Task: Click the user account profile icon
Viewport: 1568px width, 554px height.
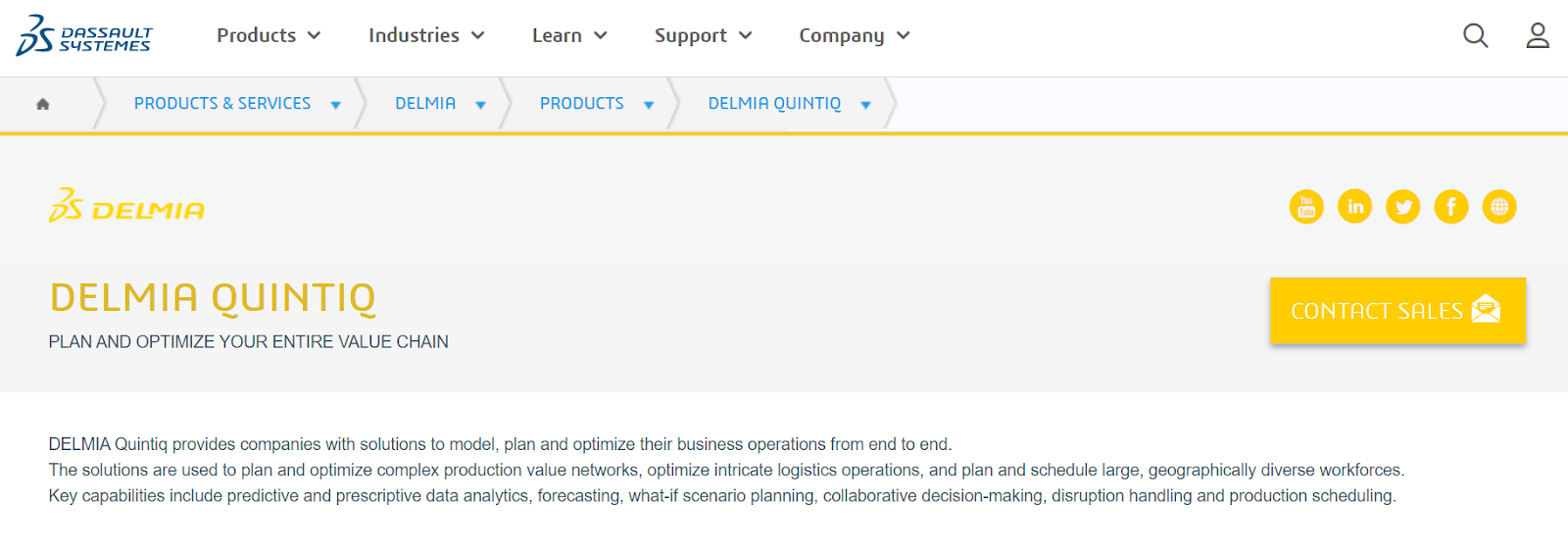Action: pyautogui.click(x=1538, y=36)
